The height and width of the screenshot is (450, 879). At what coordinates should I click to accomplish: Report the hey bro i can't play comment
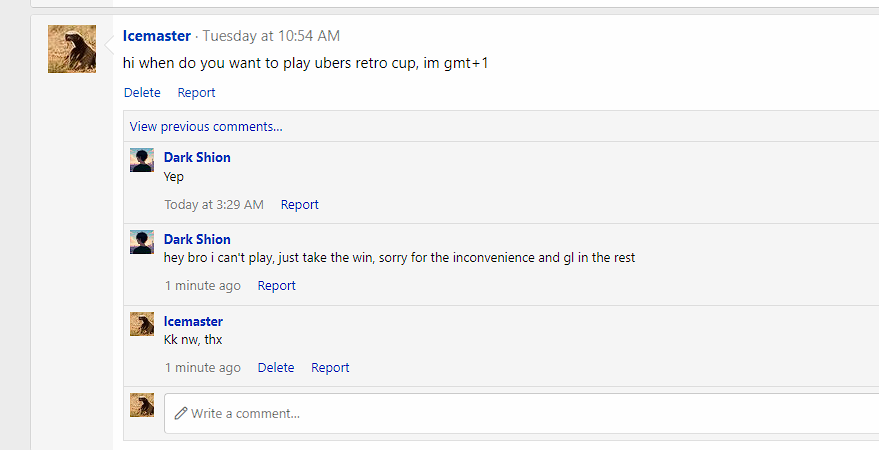point(276,286)
